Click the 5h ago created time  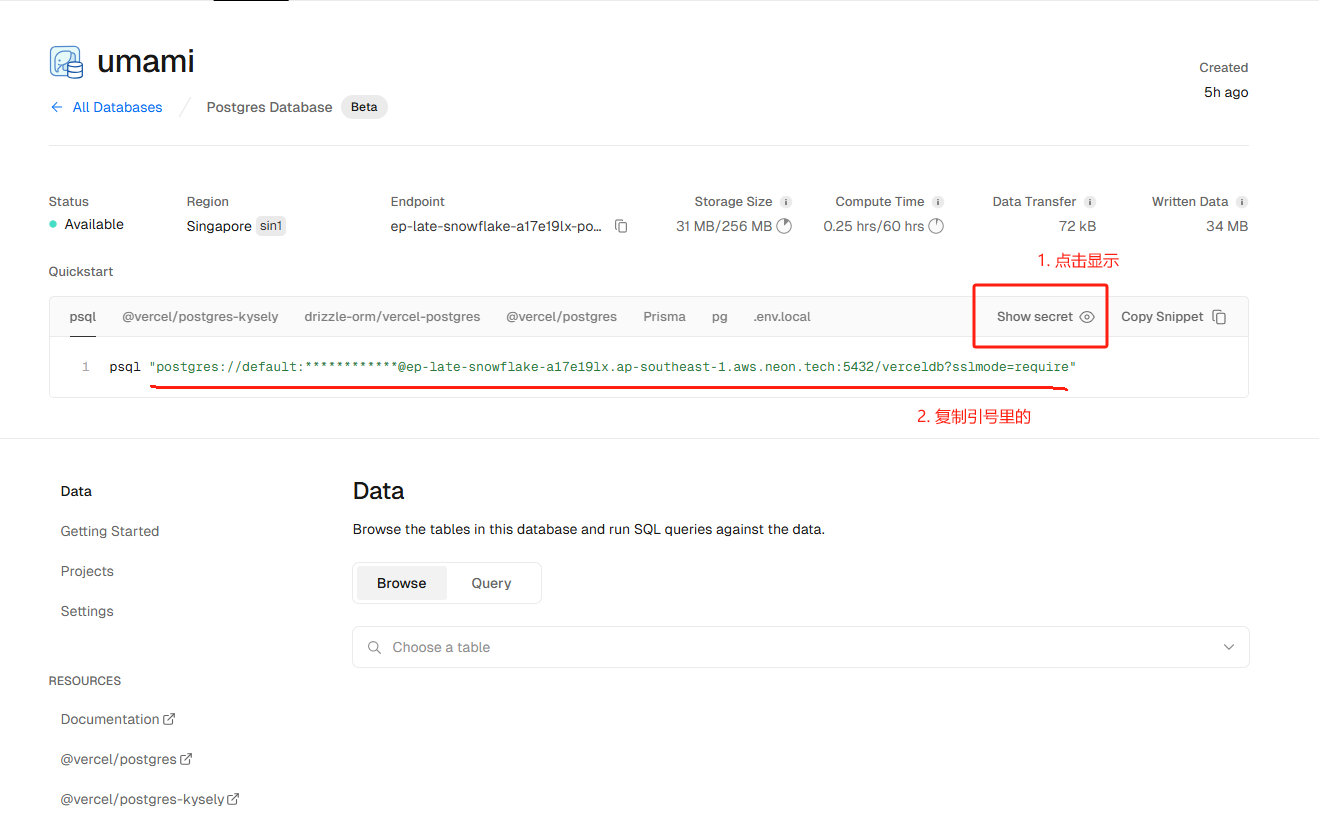pos(1226,92)
